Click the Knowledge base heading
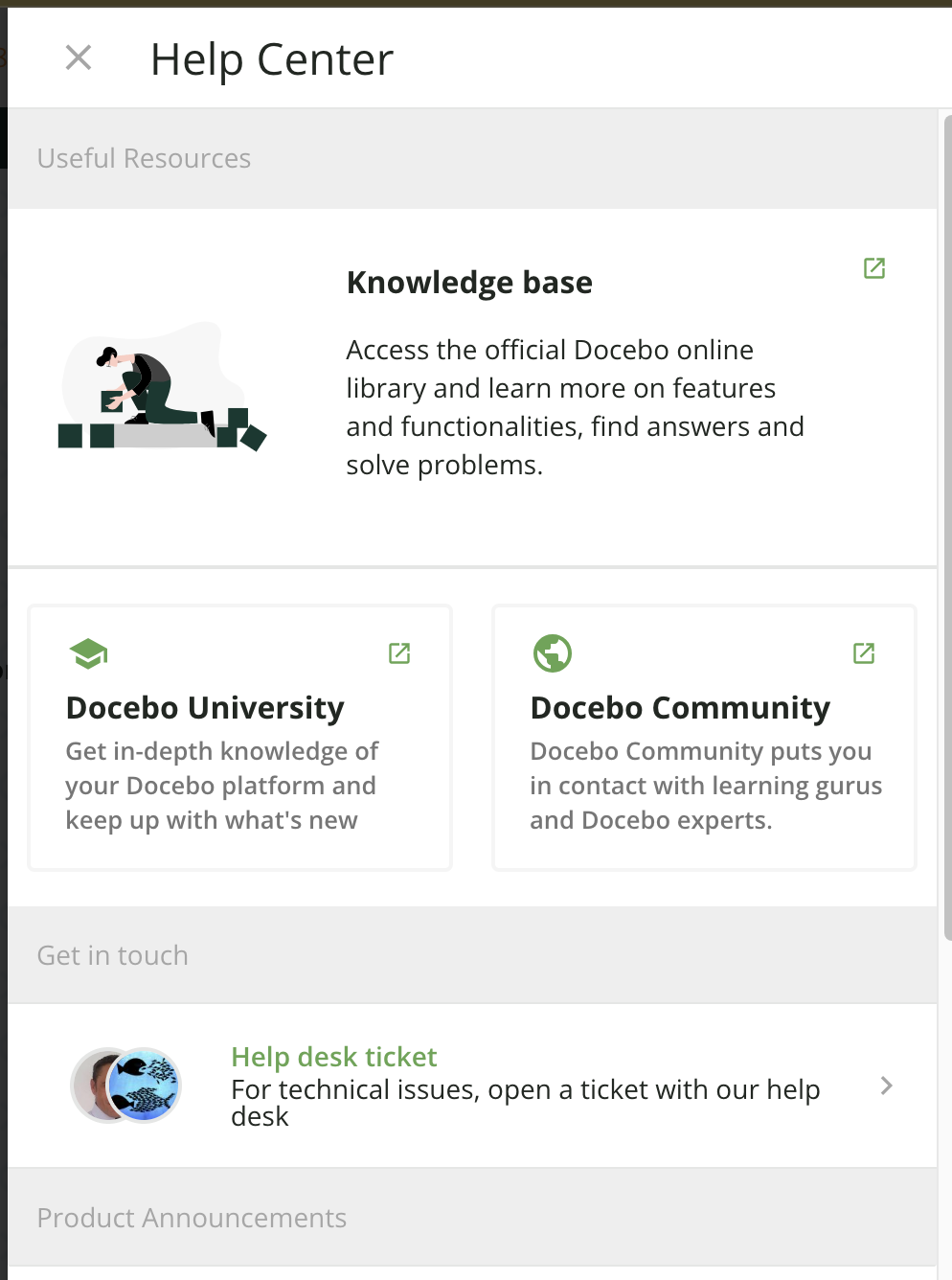 point(469,283)
